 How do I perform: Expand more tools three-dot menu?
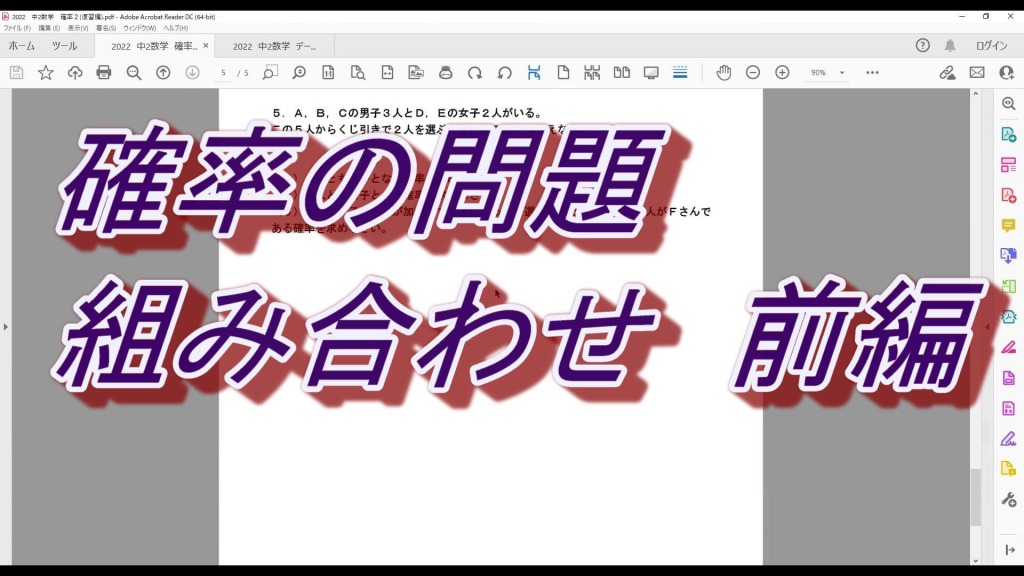pyautogui.click(x=872, y=73)
